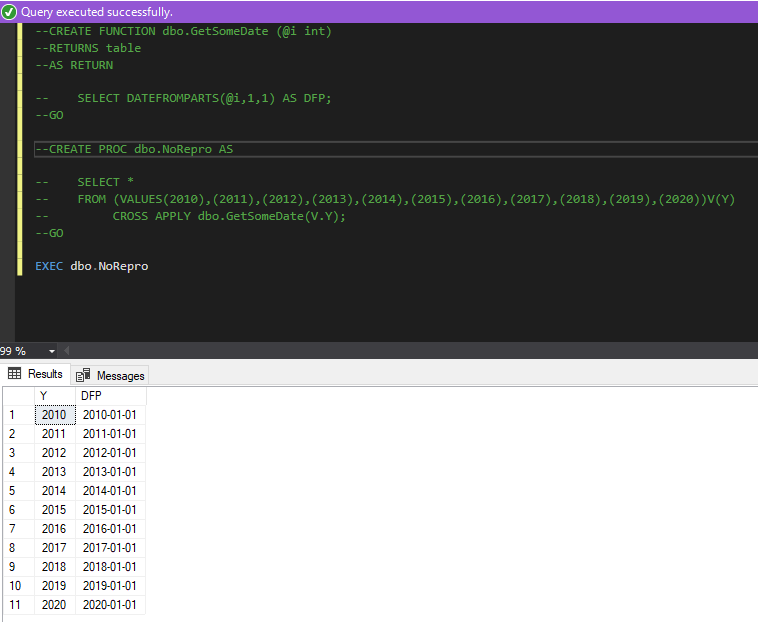The width and height of the screenshot is (758, 622).
Task: Select cell 2014 in Y column
Action: pos(55,491)
